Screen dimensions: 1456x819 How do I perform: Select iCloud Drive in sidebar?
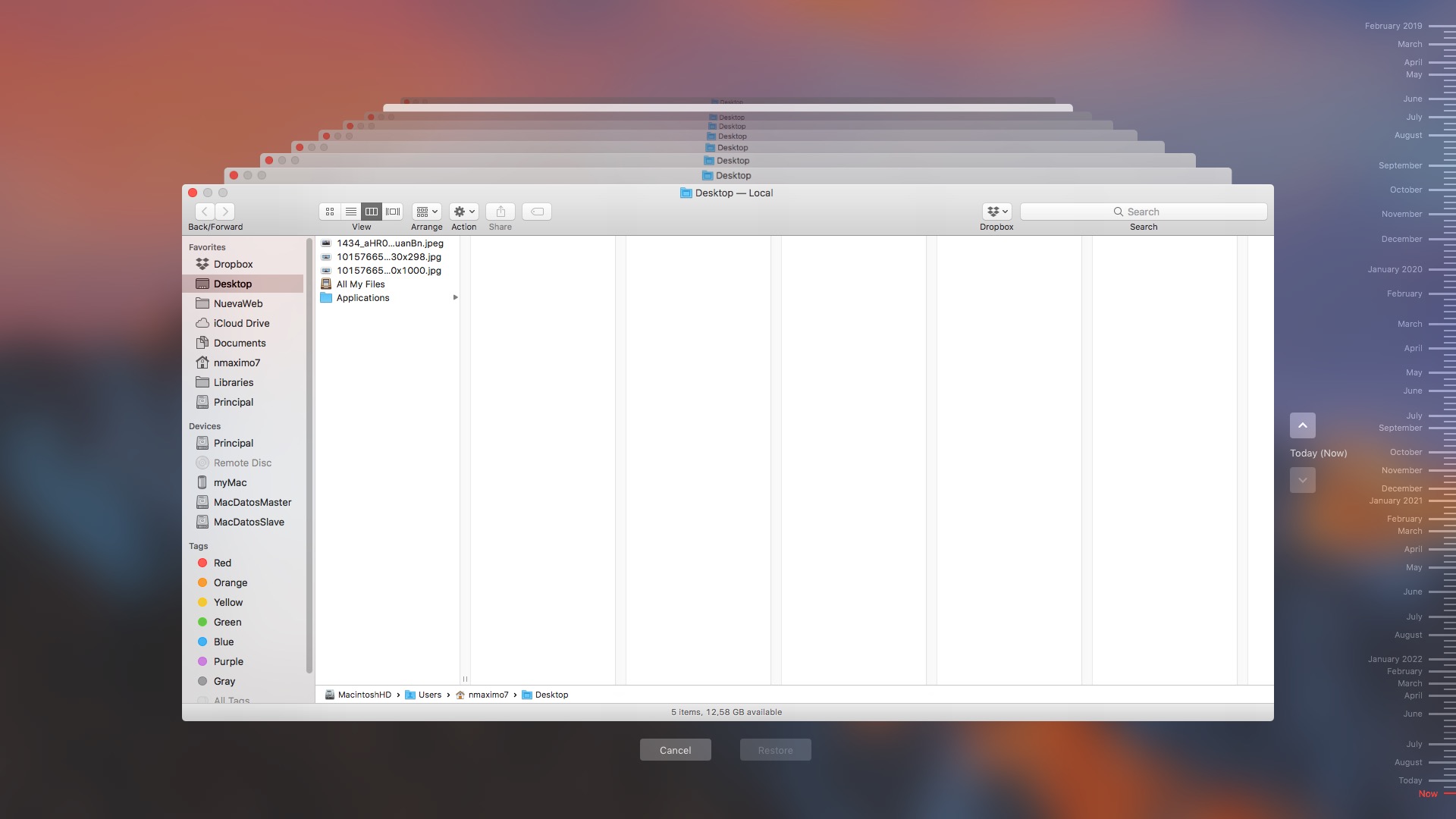tap(241, 323)
